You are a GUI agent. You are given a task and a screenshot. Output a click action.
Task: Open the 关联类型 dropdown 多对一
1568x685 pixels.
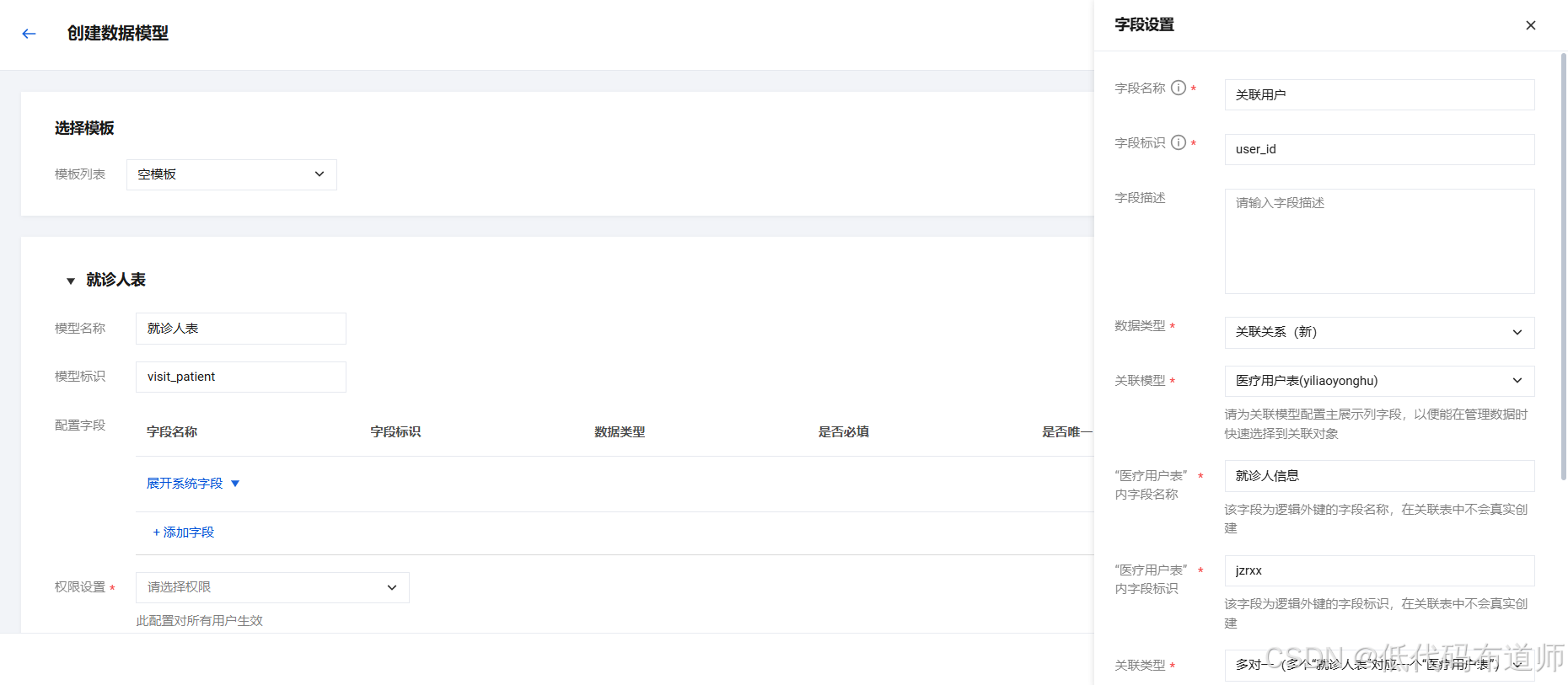pos(1379,665)
